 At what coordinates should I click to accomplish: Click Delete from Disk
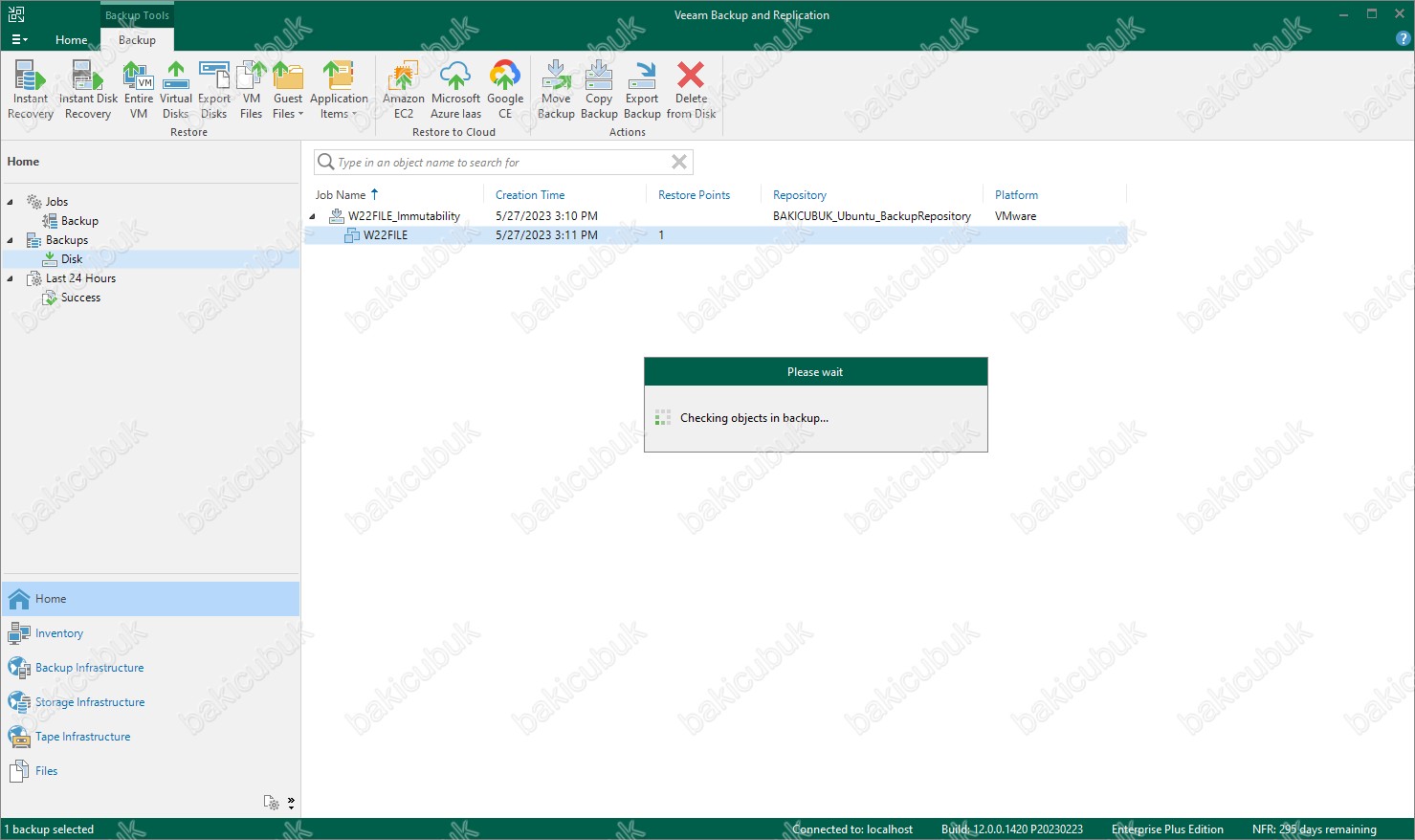point(691,90)
